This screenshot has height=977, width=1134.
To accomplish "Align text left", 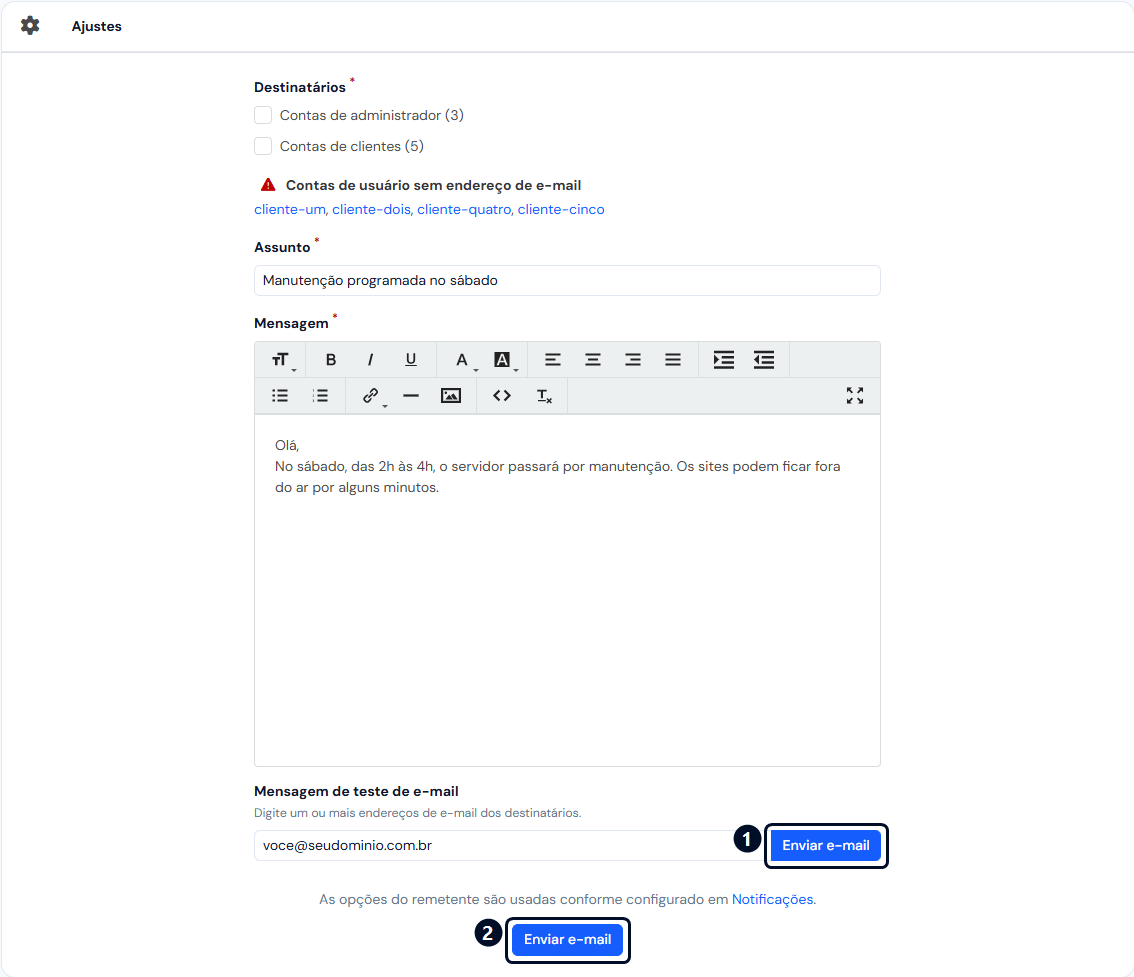I will coord(553,360).
